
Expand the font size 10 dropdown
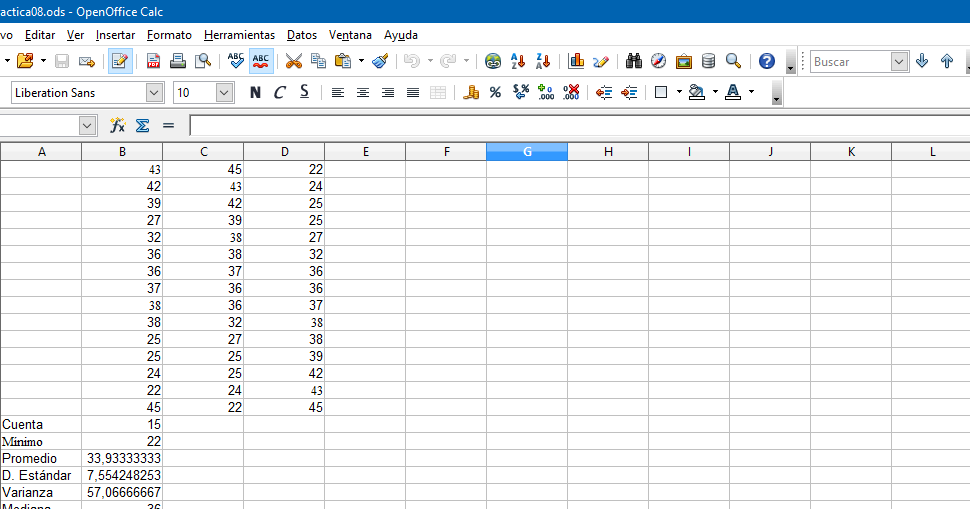pyautogui.click(x=224, y=93)
